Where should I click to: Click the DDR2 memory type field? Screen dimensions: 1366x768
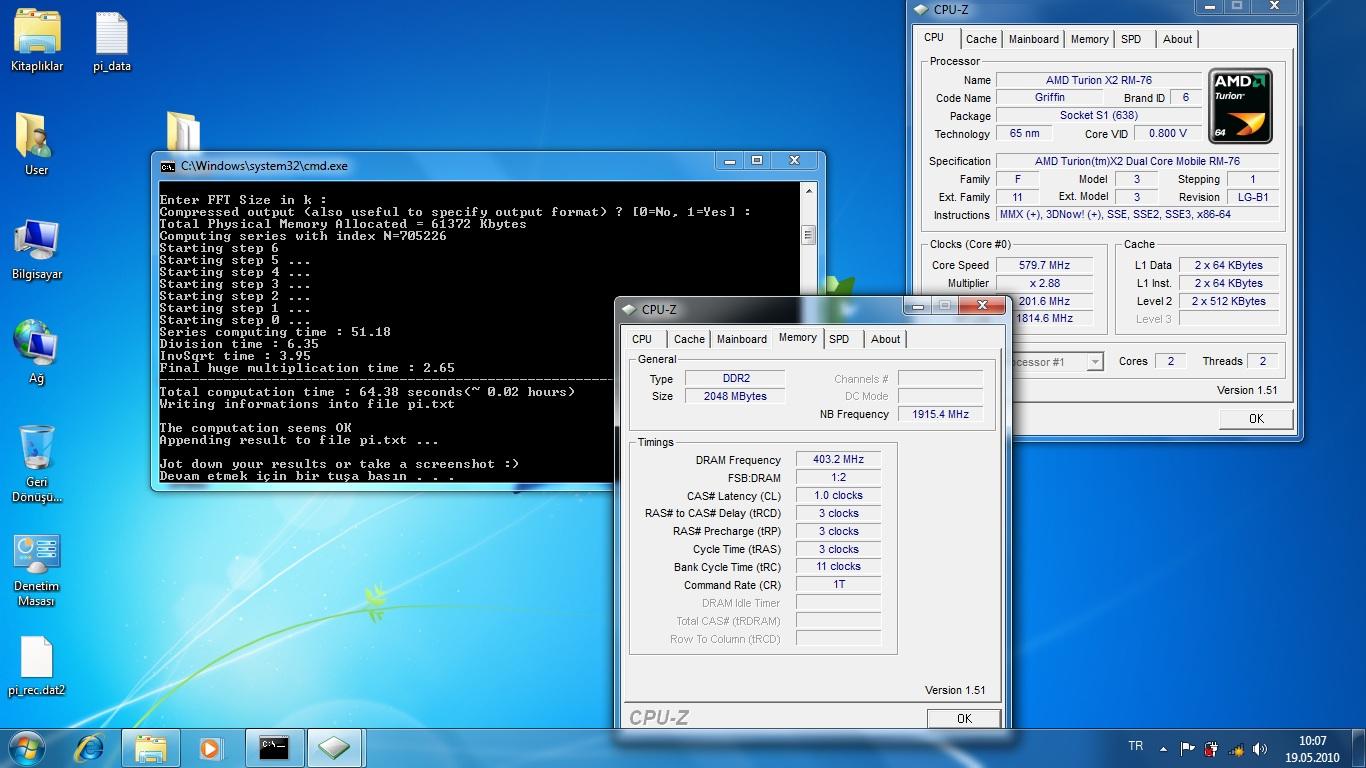click(735, 379)
